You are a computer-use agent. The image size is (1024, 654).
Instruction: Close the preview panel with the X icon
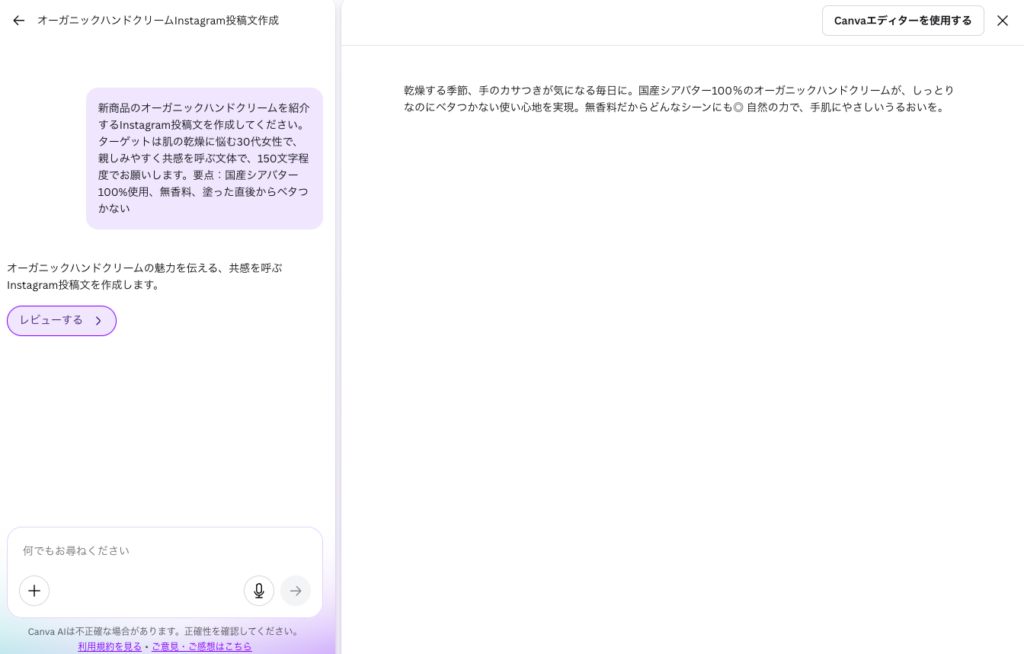click(1002, 20)
